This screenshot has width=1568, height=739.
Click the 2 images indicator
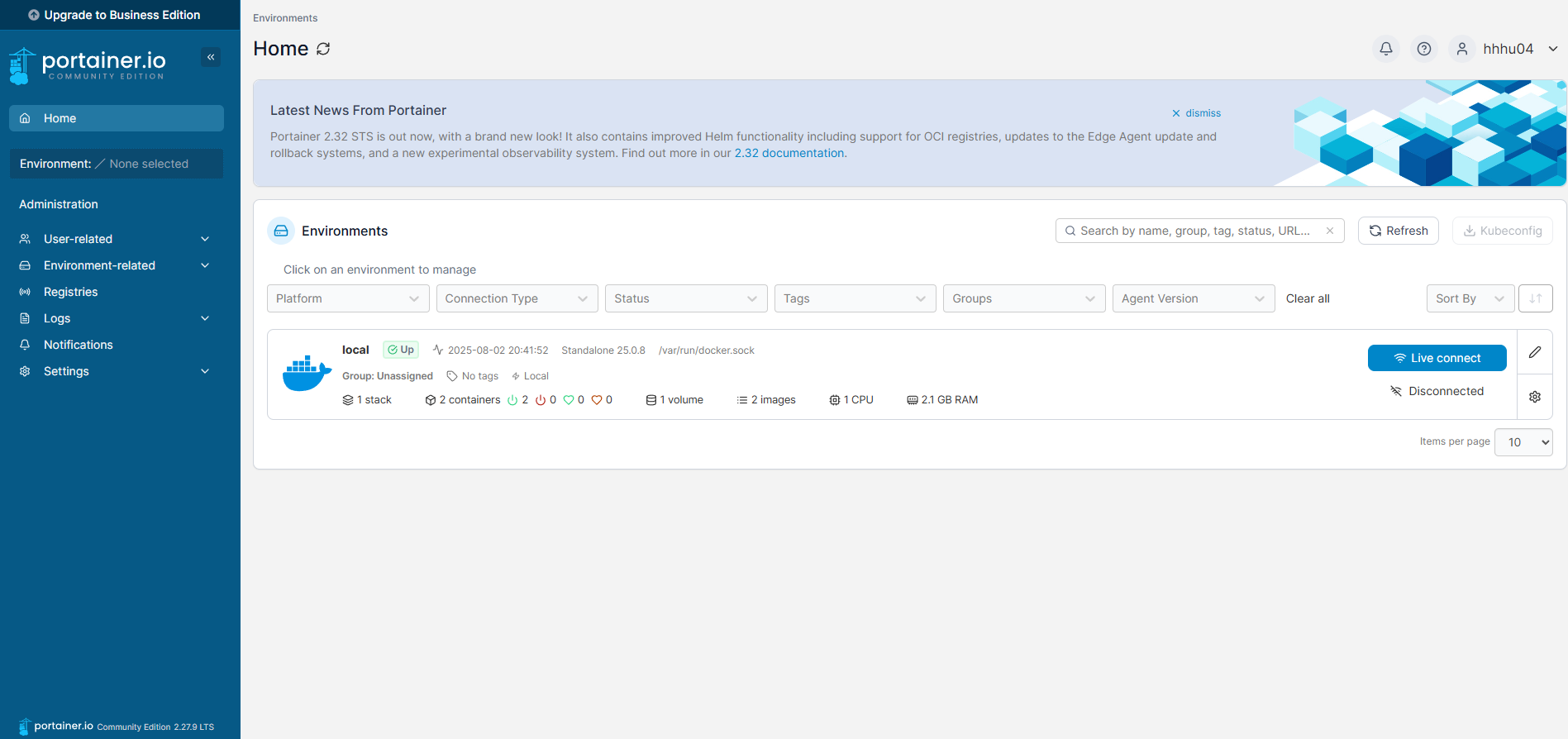[766, 400]
